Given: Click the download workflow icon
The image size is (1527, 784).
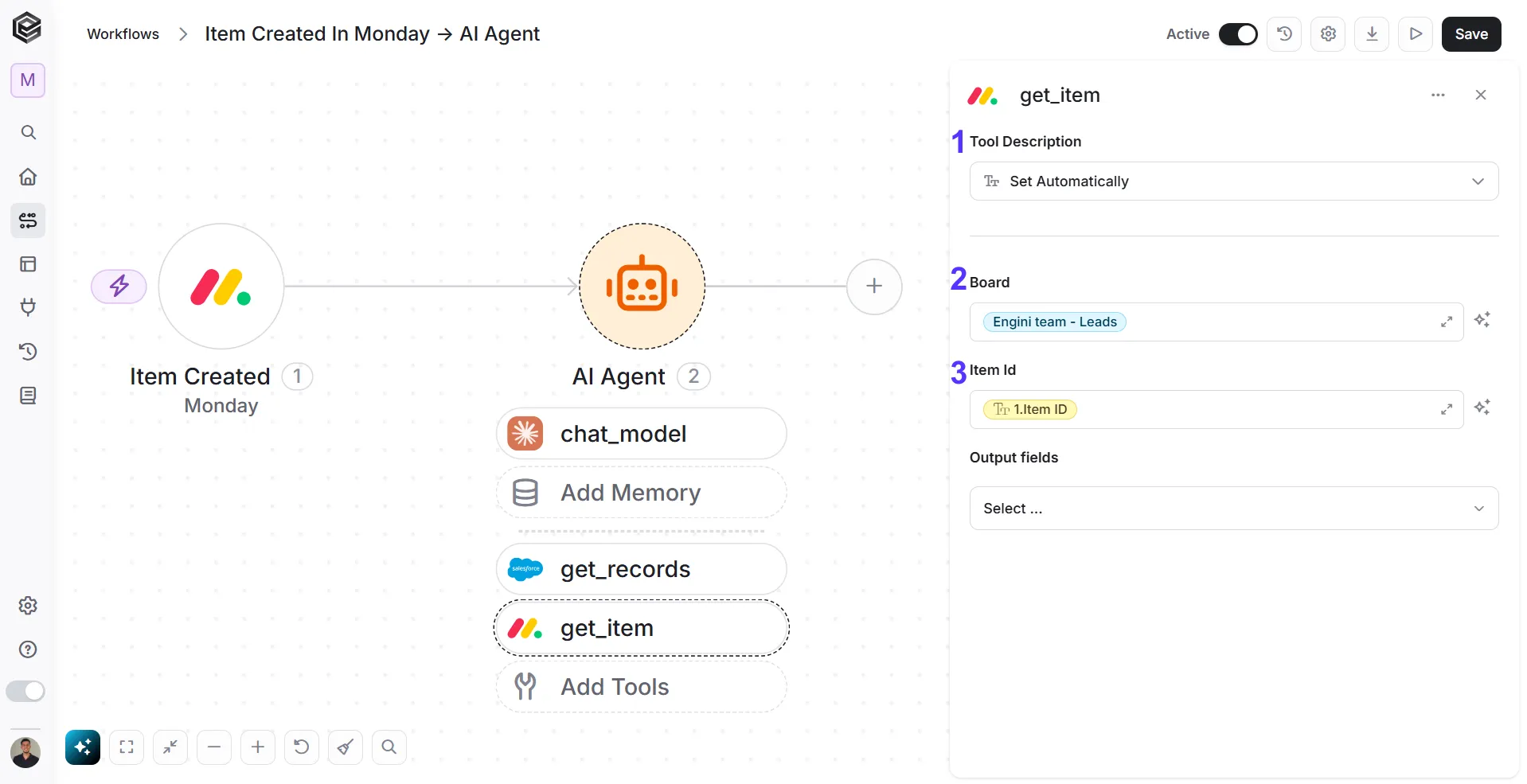Looking at the screenshot, I should coord(1372,34).
